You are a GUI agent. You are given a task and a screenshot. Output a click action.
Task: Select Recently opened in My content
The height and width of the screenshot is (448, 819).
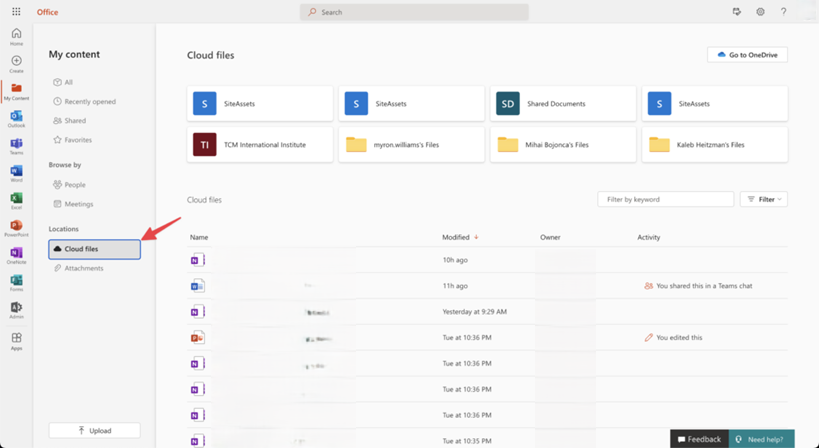89,102
